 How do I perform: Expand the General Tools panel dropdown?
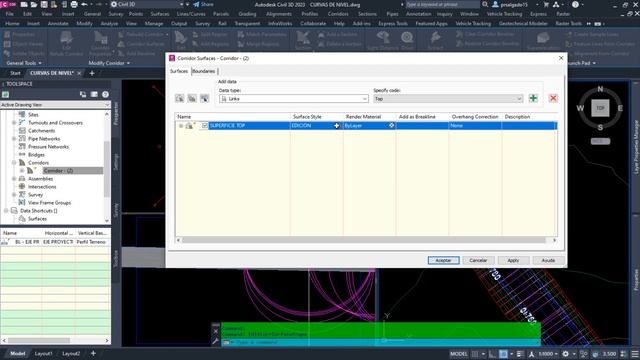(x=24, y=63)
